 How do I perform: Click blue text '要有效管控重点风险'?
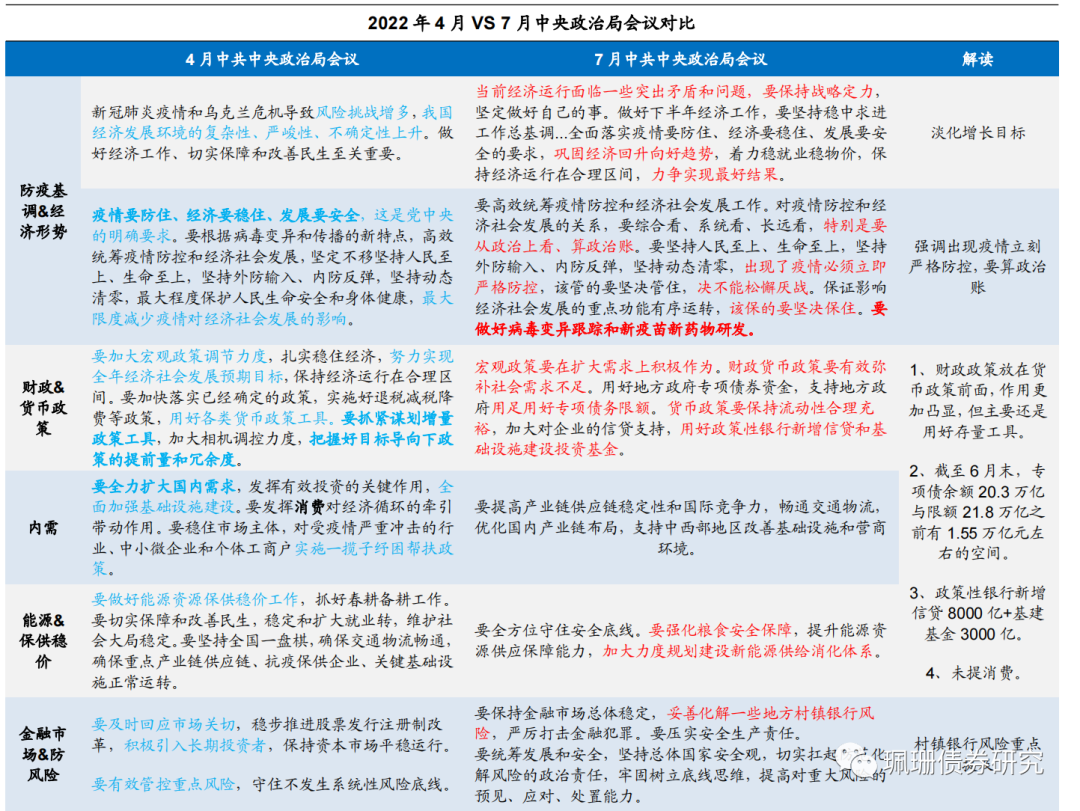tap(163, 784)
